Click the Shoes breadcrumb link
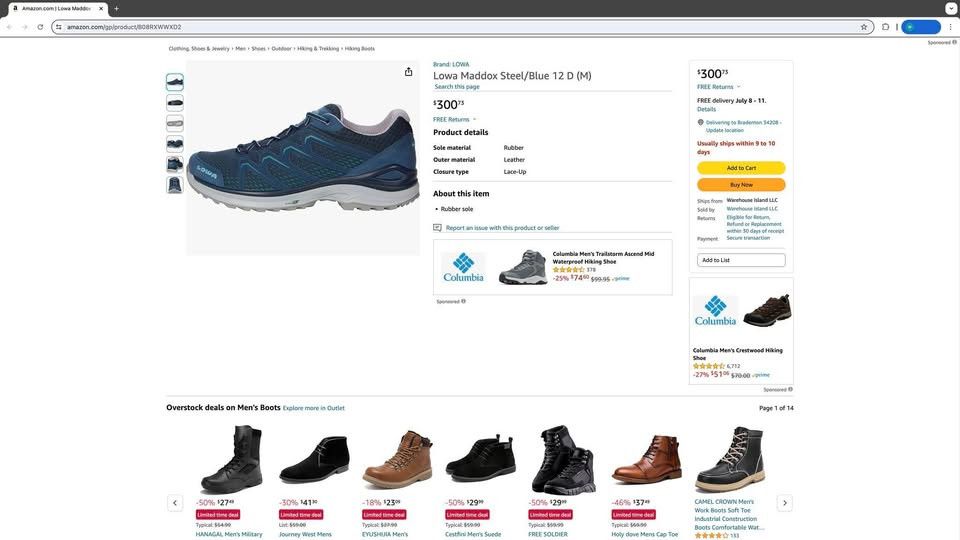This screenshot has height=540, width=960. [x=258, y=48]
